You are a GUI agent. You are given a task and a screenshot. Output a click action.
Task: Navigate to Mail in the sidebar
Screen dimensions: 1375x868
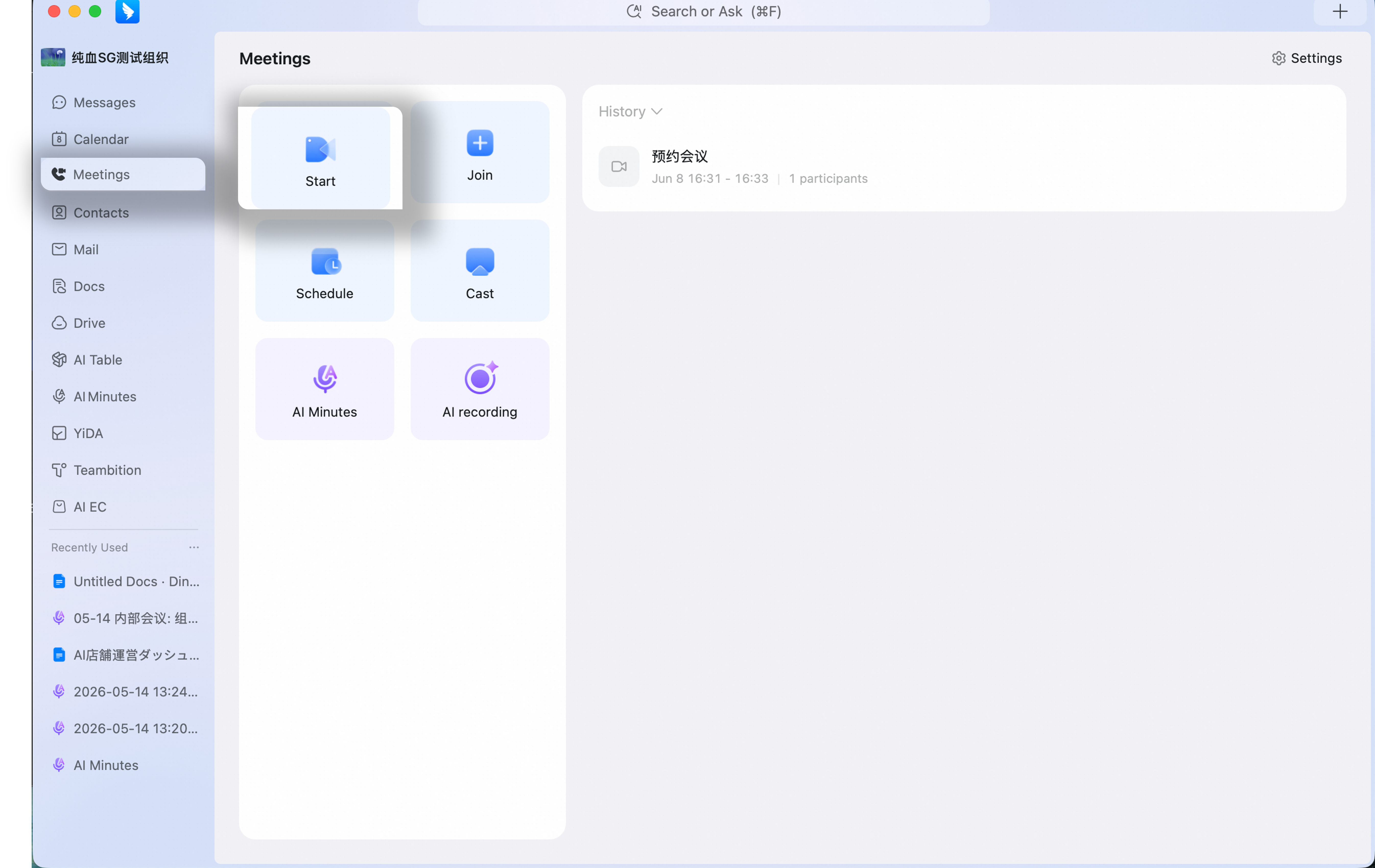tap(123, 249)
